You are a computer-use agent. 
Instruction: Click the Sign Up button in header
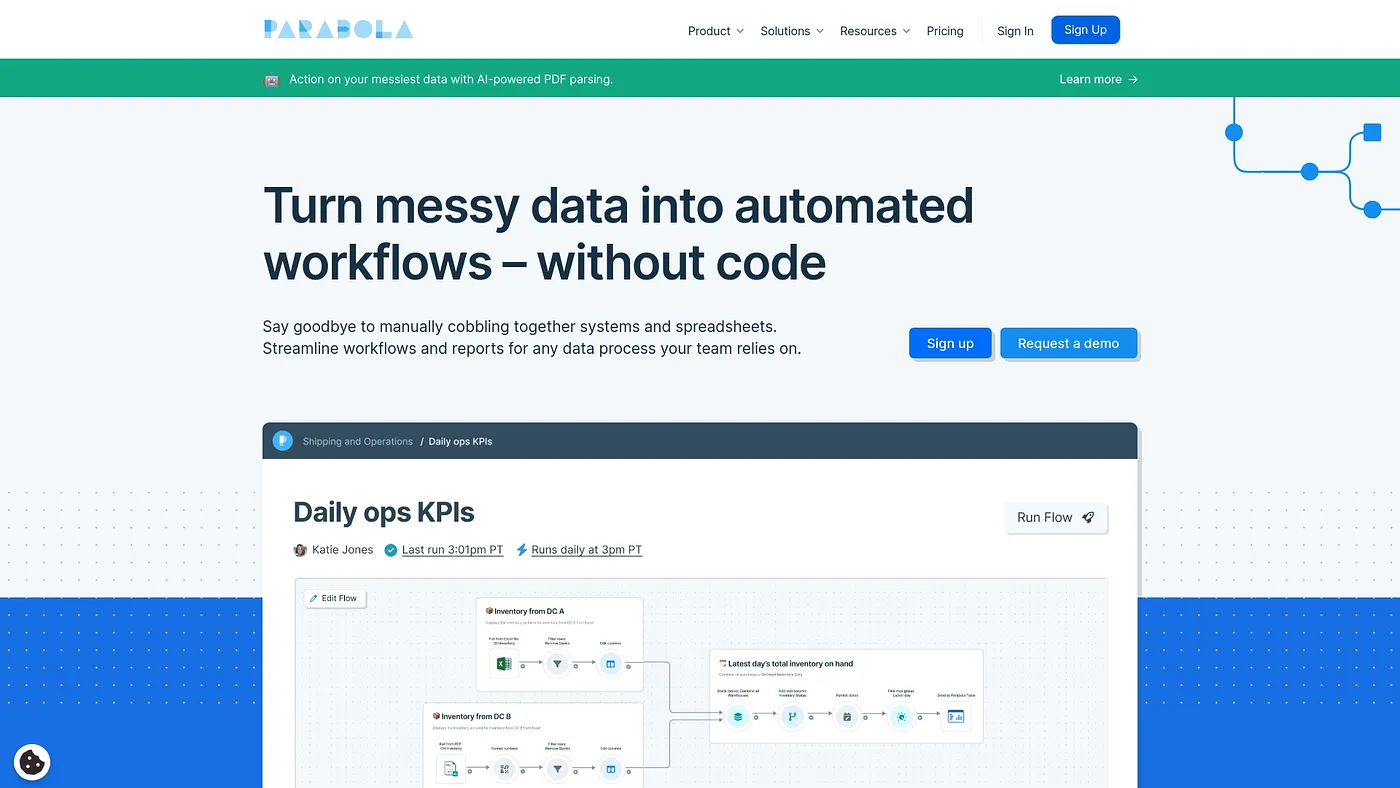point(1085,30)
